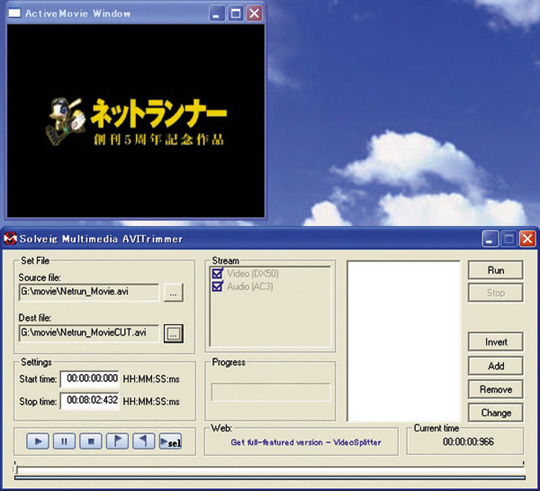The image size is (540, 491).
Task: Click the timeline seek slider track
Action: pos(270,470)
